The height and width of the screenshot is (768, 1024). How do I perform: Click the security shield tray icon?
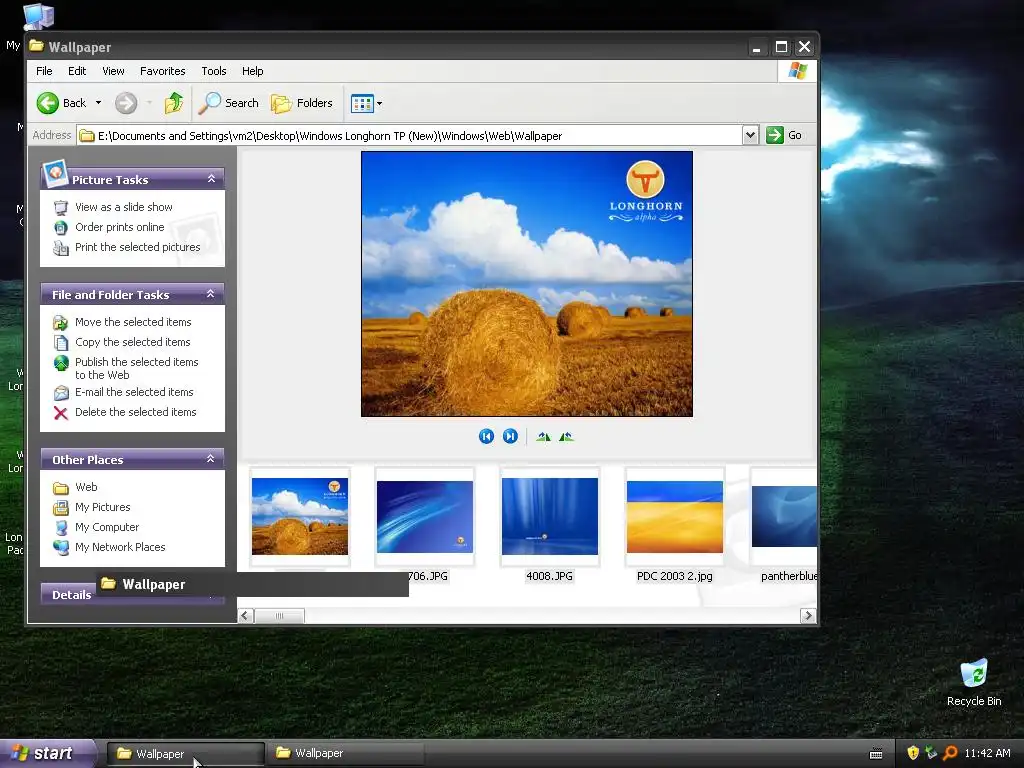tap(913, 753)
